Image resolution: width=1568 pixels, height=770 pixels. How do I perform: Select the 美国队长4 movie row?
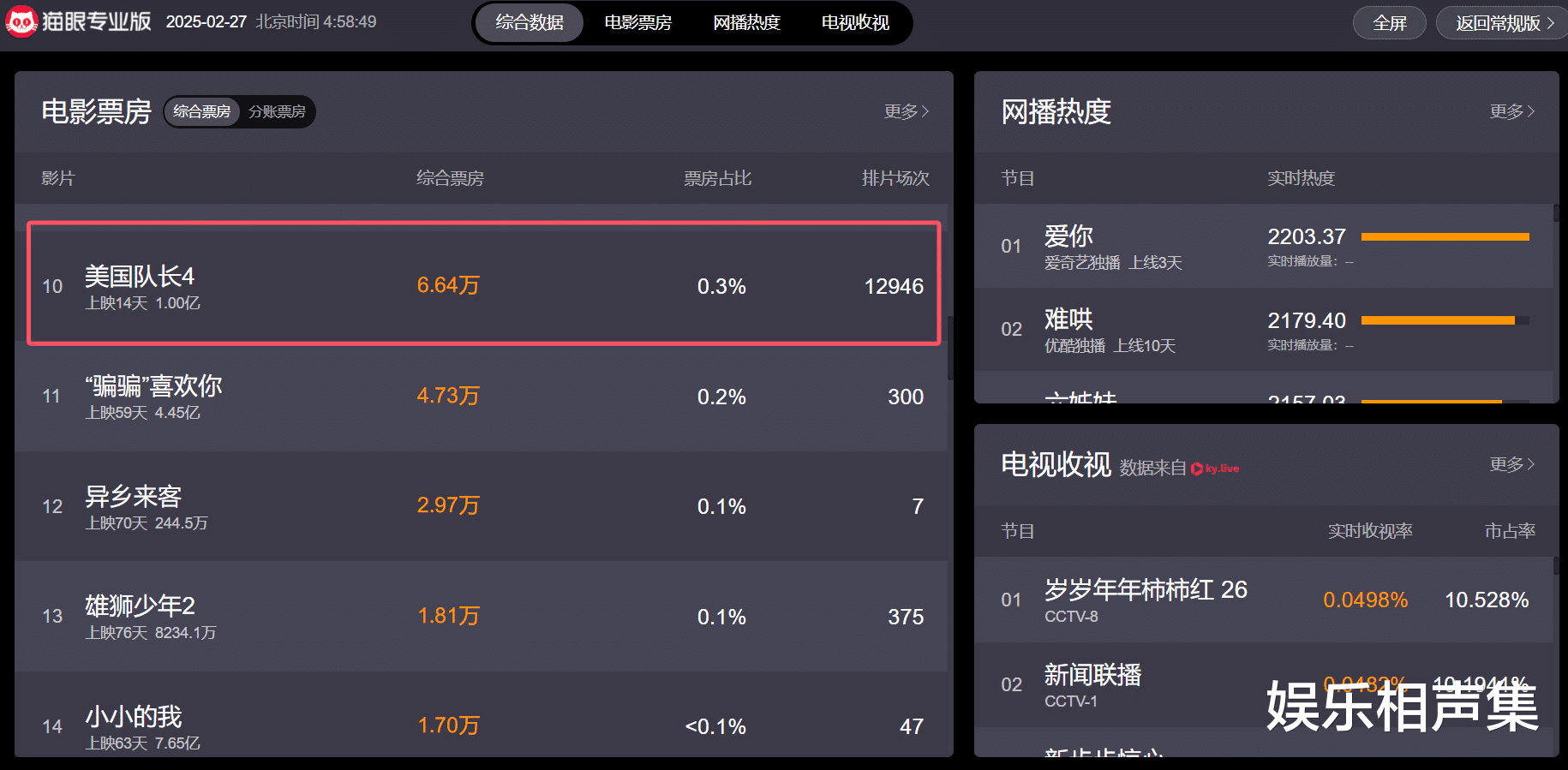[484, 284]
